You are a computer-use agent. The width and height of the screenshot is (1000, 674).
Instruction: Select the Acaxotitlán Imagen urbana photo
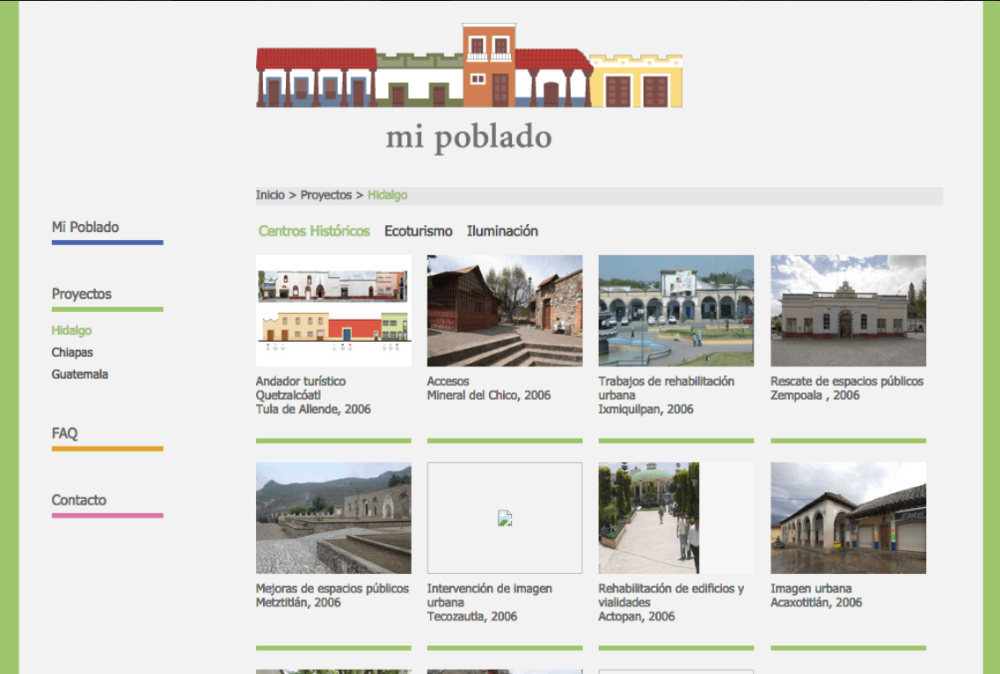pos(848,518)
